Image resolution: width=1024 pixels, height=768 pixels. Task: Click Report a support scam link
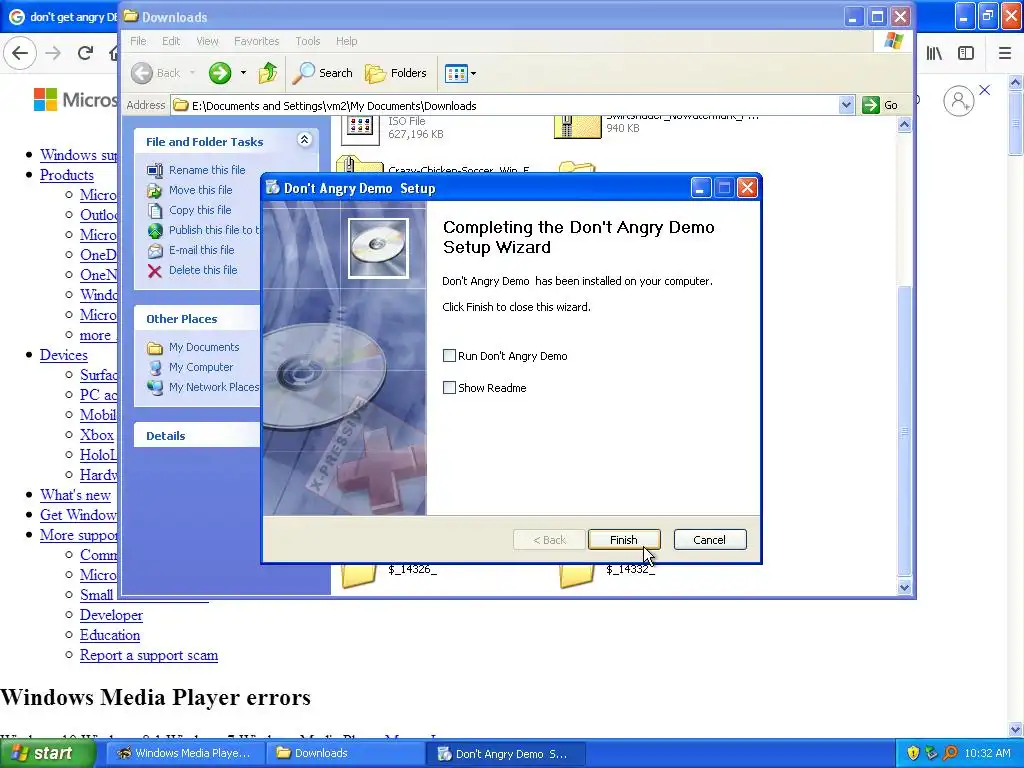coord(149,655)
